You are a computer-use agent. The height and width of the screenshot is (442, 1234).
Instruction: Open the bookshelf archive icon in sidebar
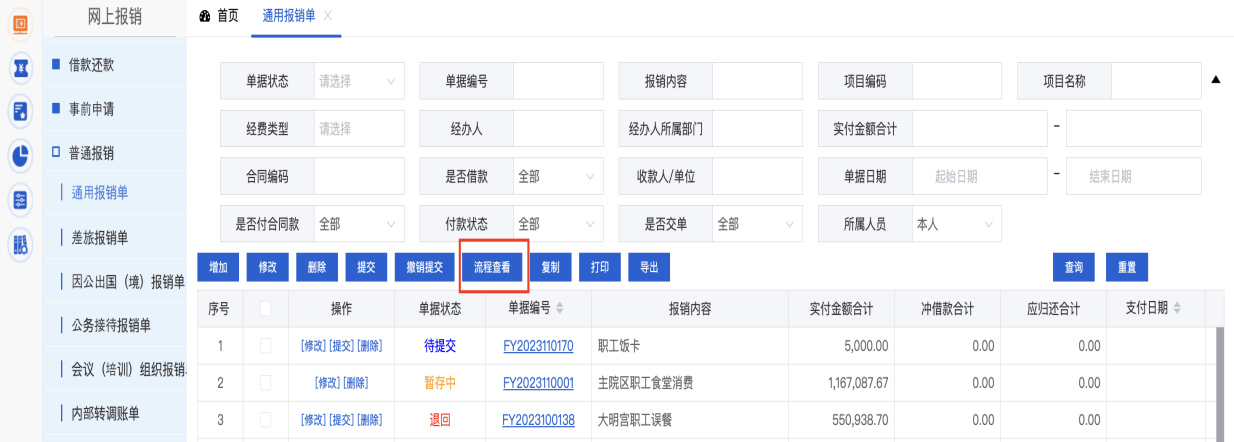click(20, 243)
